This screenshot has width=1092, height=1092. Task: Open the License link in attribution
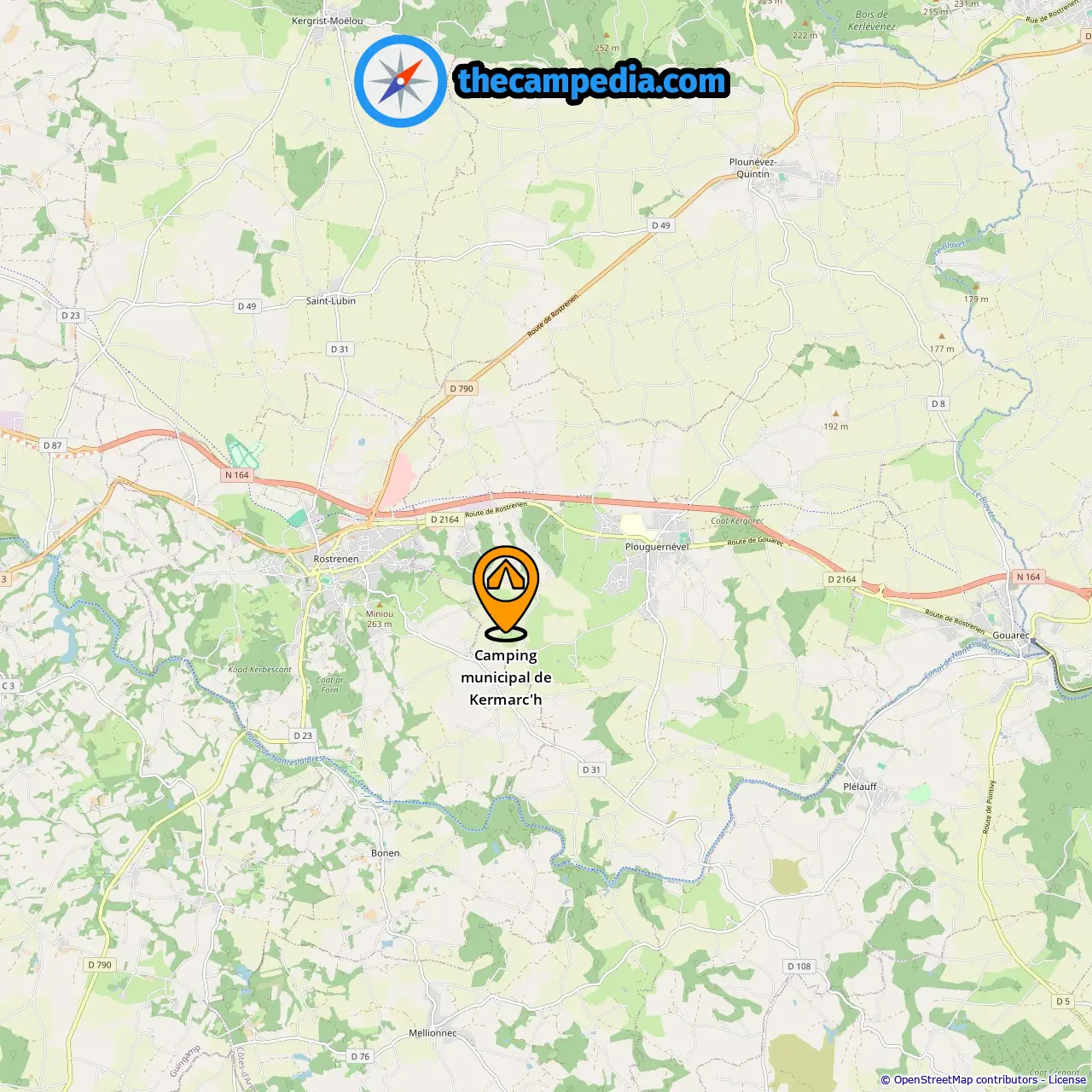tap(1067, 1080)
